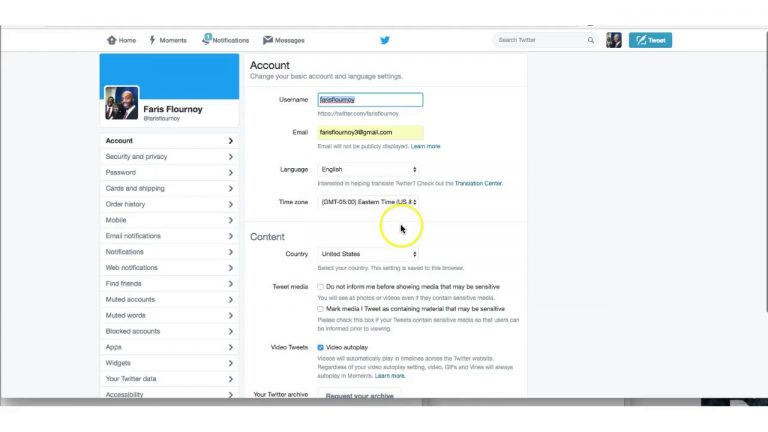Open the Time zone dropdown

[368, 202]
